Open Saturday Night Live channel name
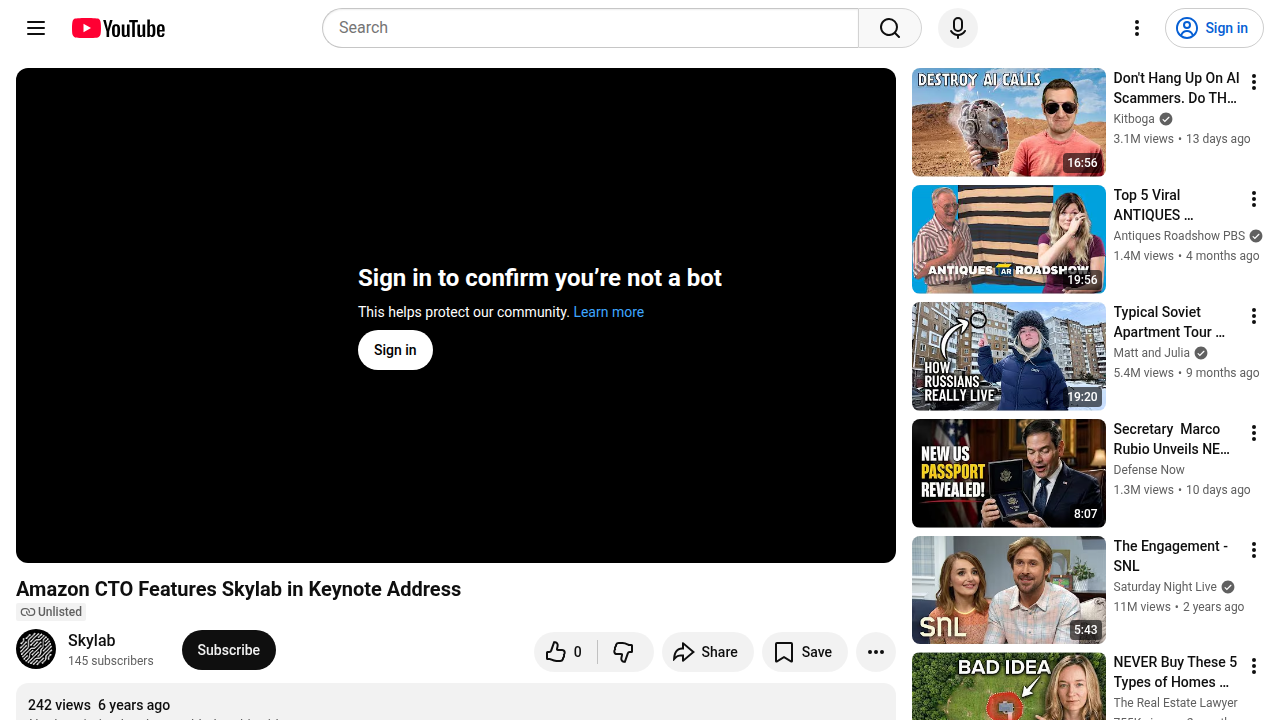 [x=1165, y=587]
